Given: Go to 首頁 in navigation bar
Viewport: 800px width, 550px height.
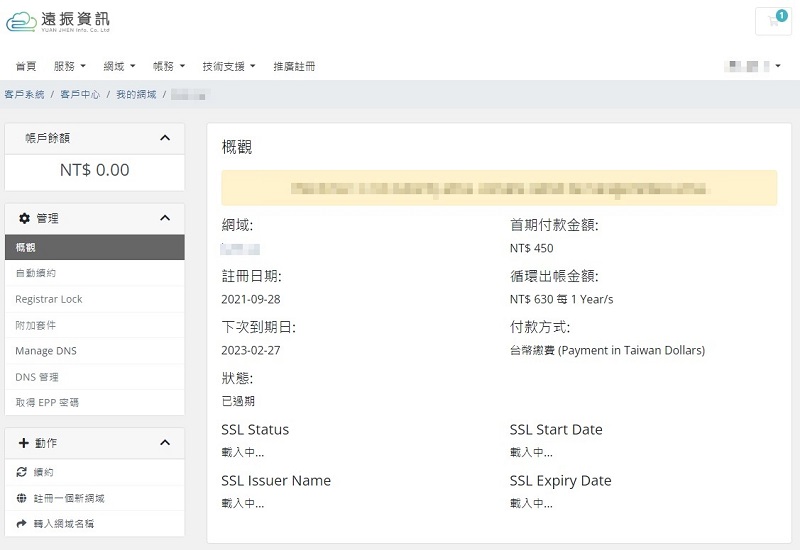Looking at the screenshot, I should tap(26, 66).
